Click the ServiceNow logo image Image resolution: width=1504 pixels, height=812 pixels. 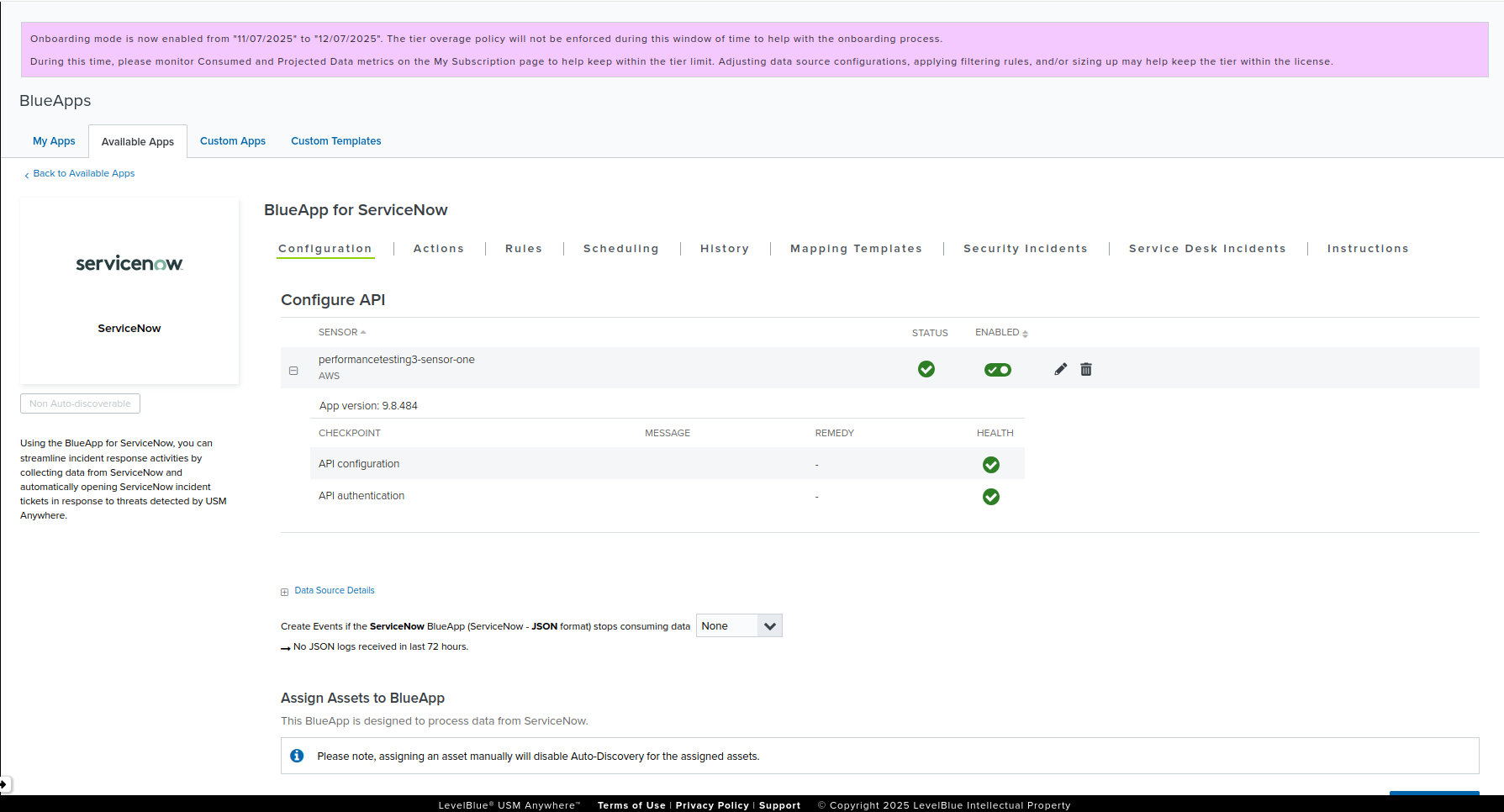pyautogui.click(x=129, y=263)
